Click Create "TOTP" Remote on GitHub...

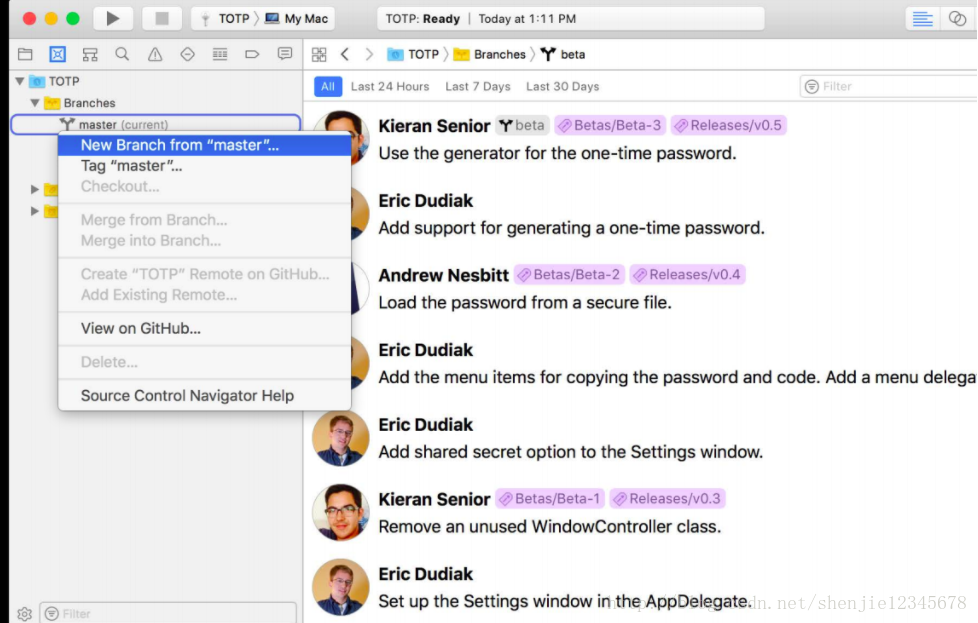[x=205, y=274]
